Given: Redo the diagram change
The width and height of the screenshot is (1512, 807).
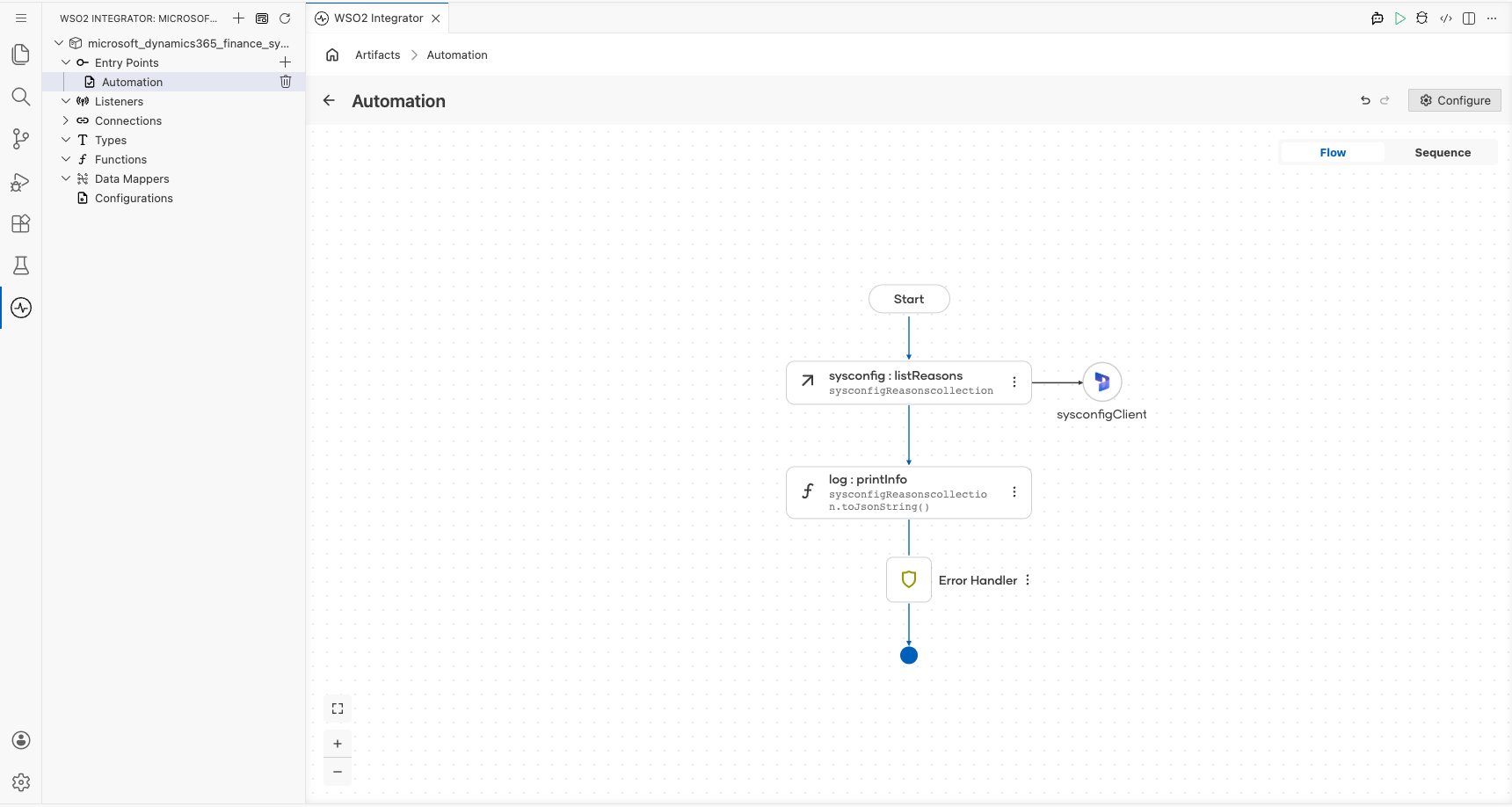Looking at the screenshot, I should tap(1385, 100).
